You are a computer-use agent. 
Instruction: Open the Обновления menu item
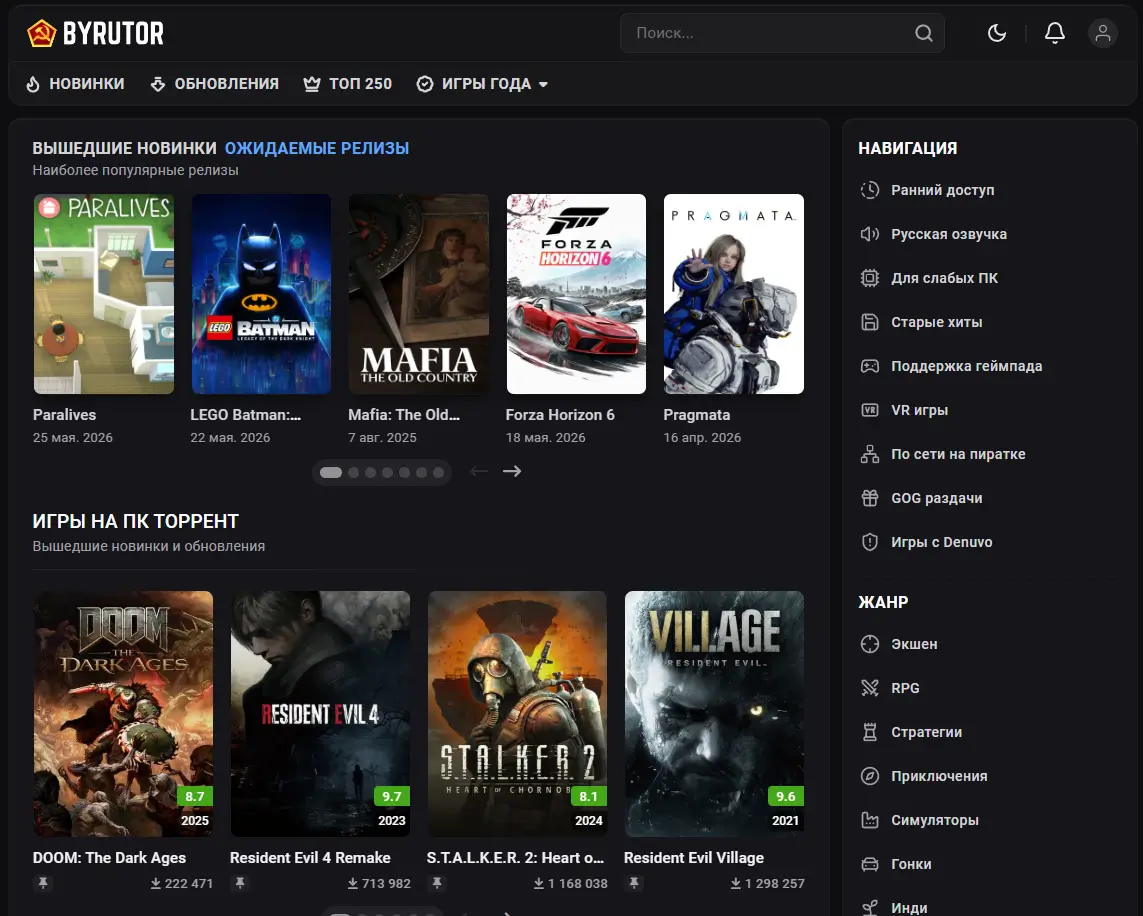coord(227,84)
